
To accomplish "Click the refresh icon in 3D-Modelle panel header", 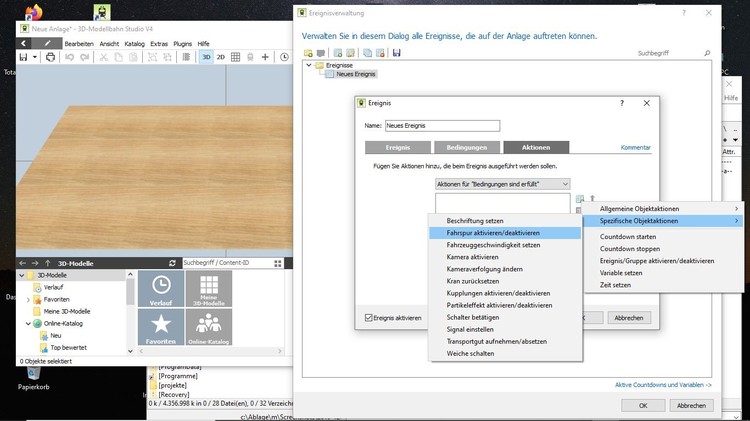I will (172, 263).
